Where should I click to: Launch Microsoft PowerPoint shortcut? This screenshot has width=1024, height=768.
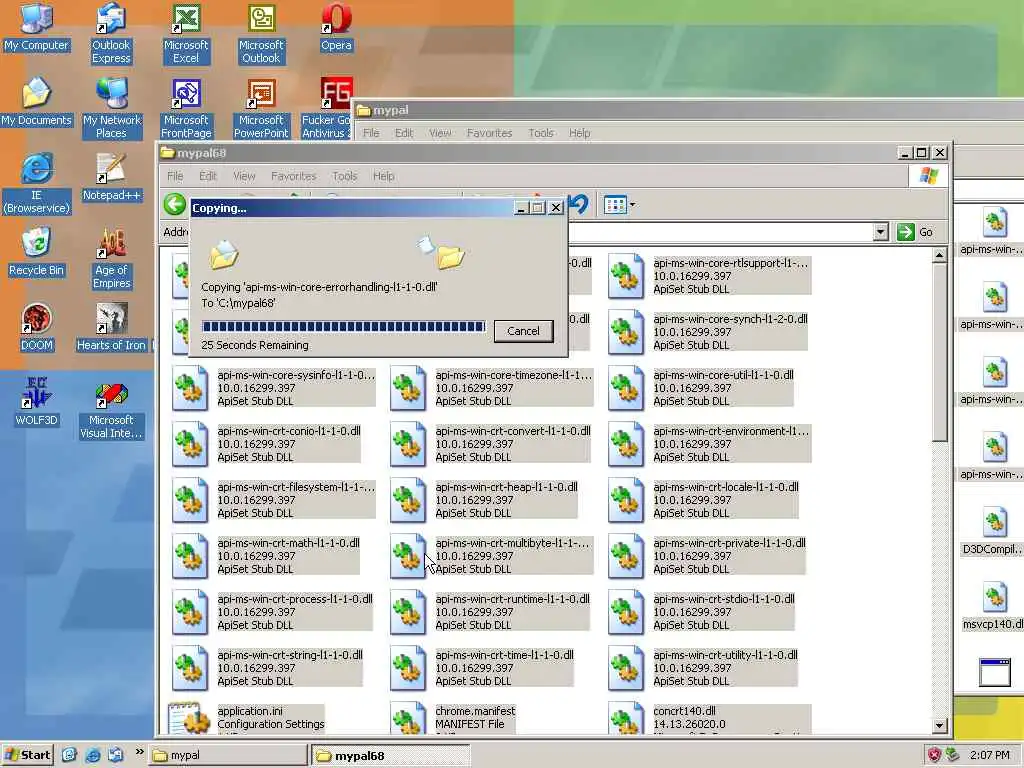point(261,108)
